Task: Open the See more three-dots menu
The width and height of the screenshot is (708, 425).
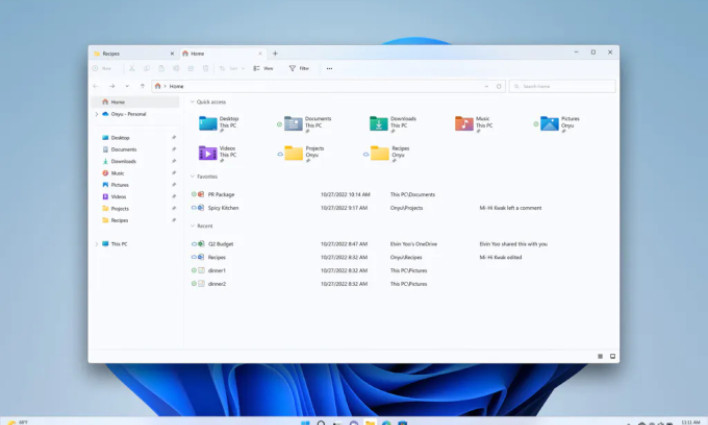Action: [x=330, y=68]
